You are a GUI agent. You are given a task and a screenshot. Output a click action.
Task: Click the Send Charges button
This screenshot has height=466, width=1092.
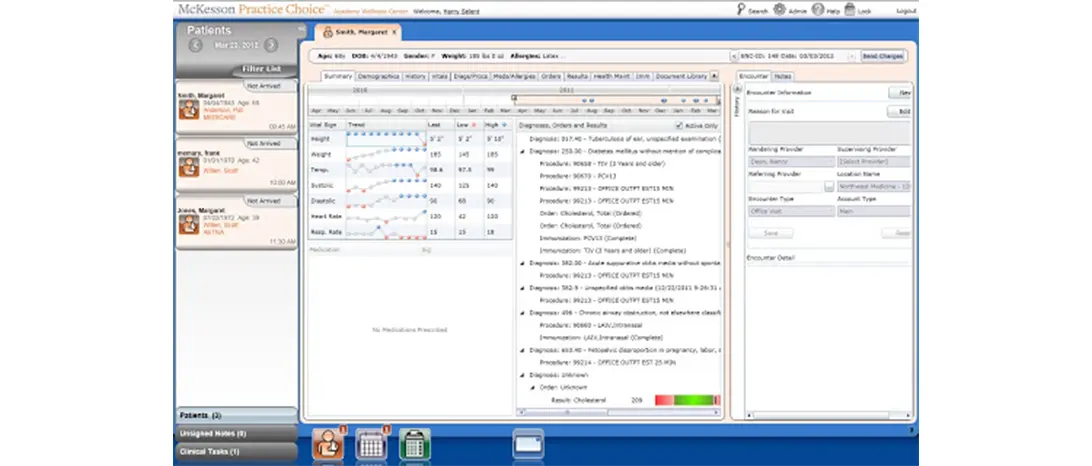click(x=883, y=56)
